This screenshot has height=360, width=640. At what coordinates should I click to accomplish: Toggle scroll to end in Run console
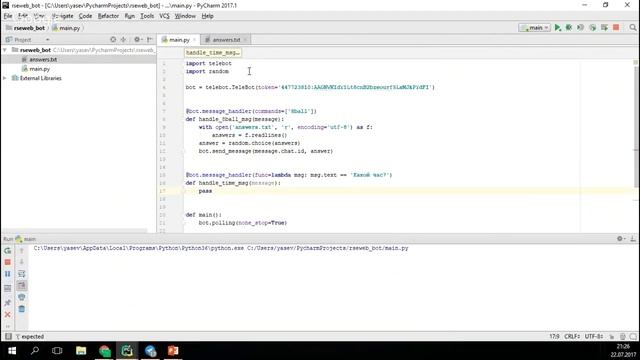[22, 286]
